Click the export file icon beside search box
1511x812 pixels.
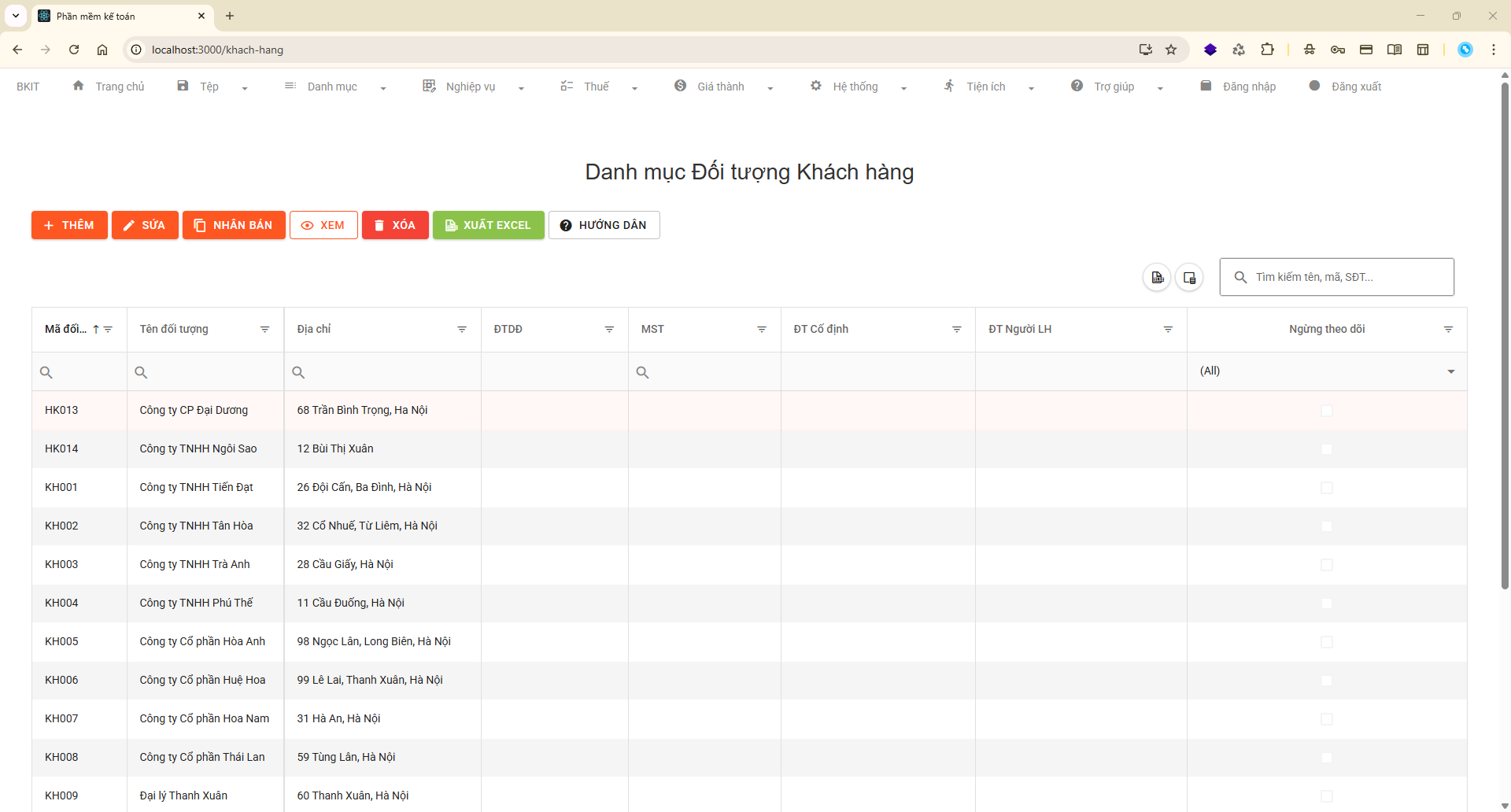coord(1157,277)
